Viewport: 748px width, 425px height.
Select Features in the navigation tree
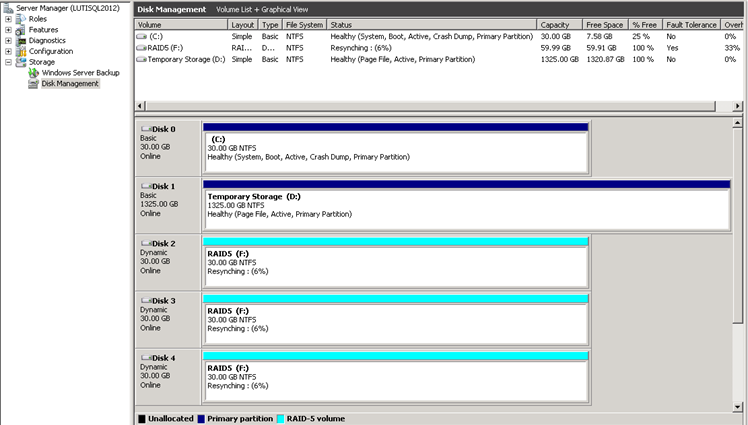click(x=43, y=30)
